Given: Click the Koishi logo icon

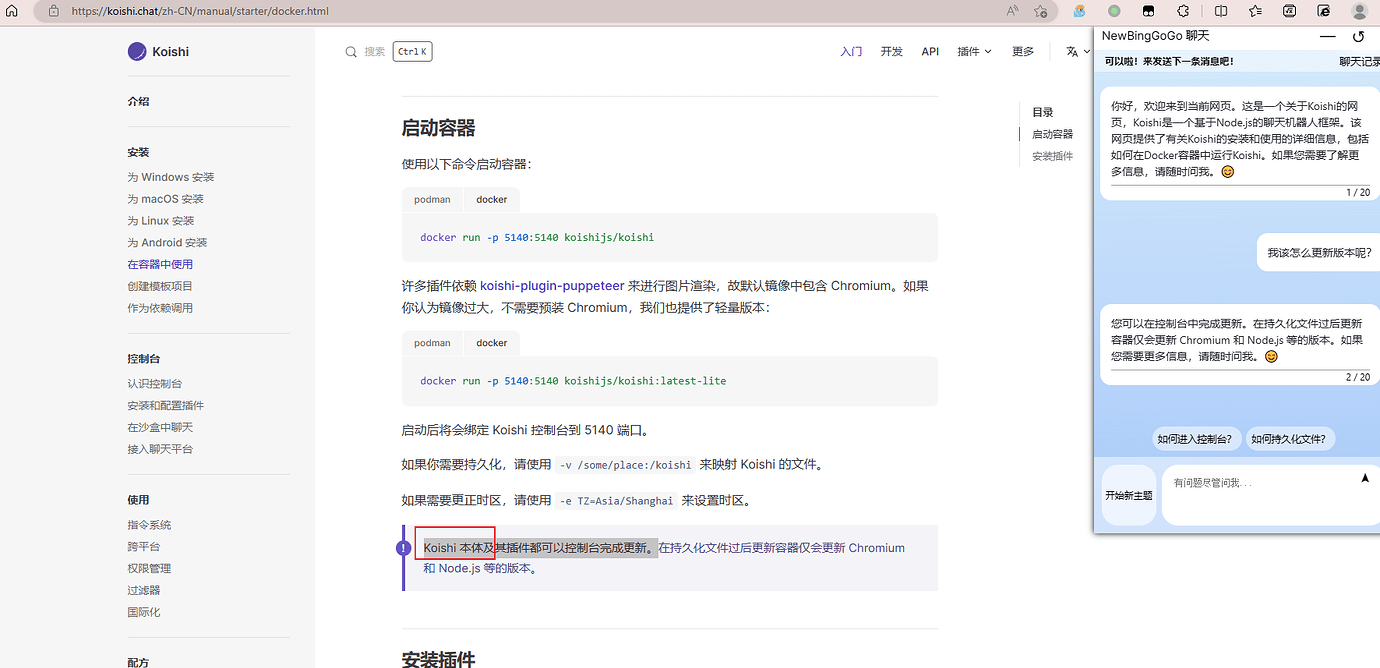Looking at the screenshot, I should pyautogui.click(x=137, y=51).
